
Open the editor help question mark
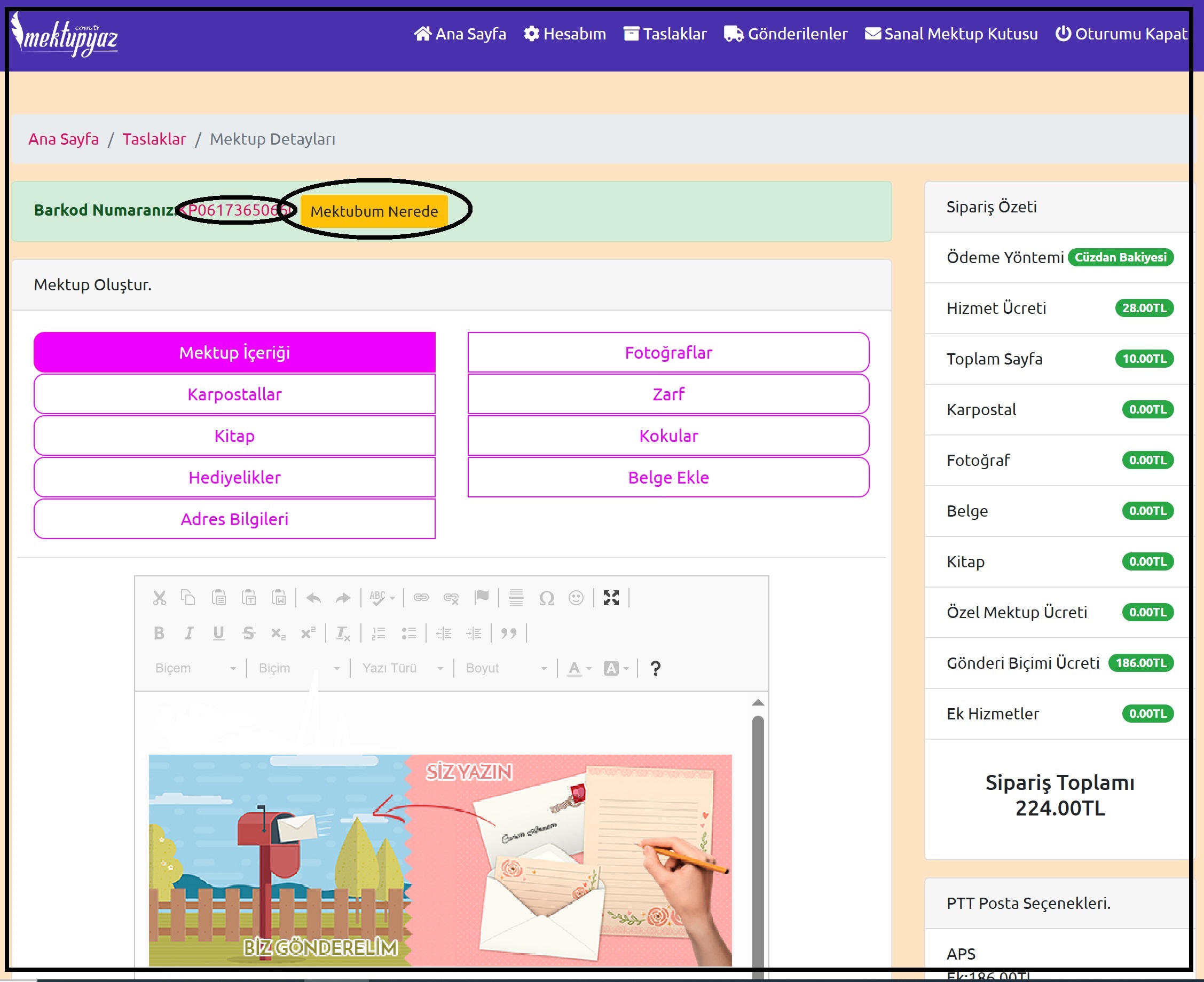coord(655,669)
